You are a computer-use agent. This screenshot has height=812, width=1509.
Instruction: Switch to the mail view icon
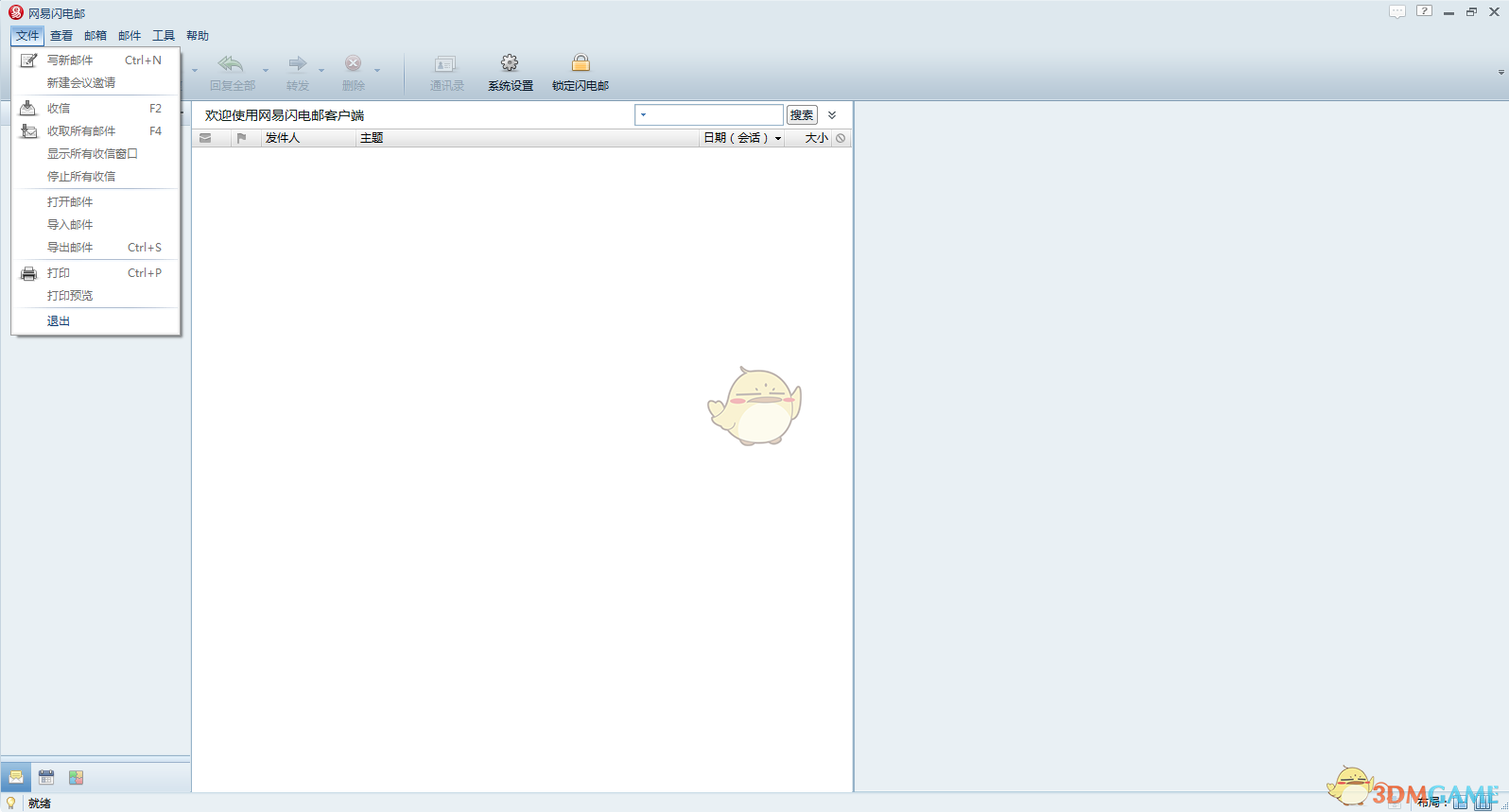click(16, 777)
